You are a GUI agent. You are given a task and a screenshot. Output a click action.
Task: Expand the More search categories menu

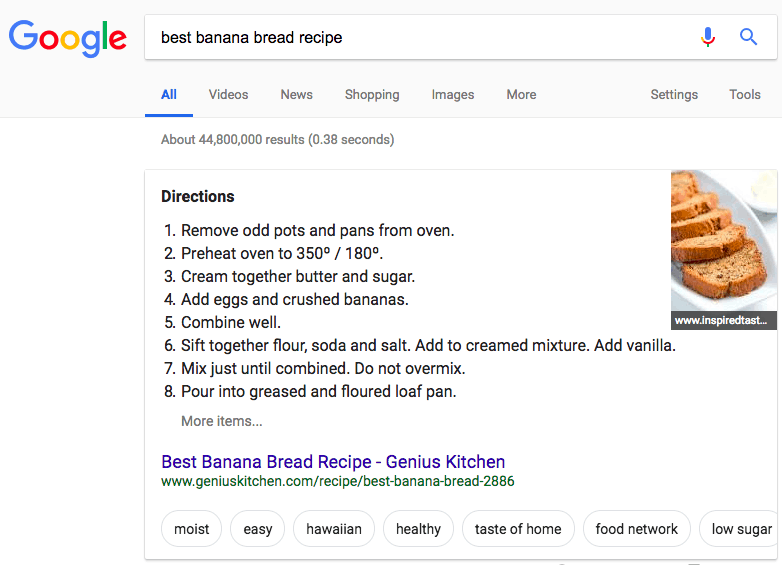point(521,95)
